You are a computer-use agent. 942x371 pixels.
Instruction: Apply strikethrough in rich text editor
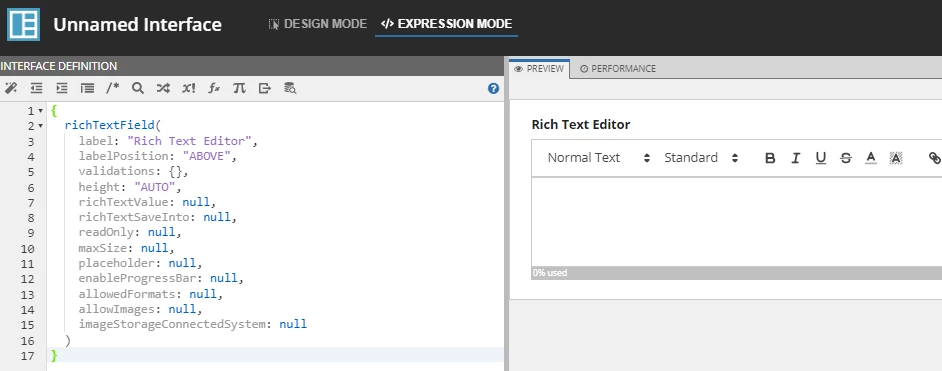click(x=846, y=158)
